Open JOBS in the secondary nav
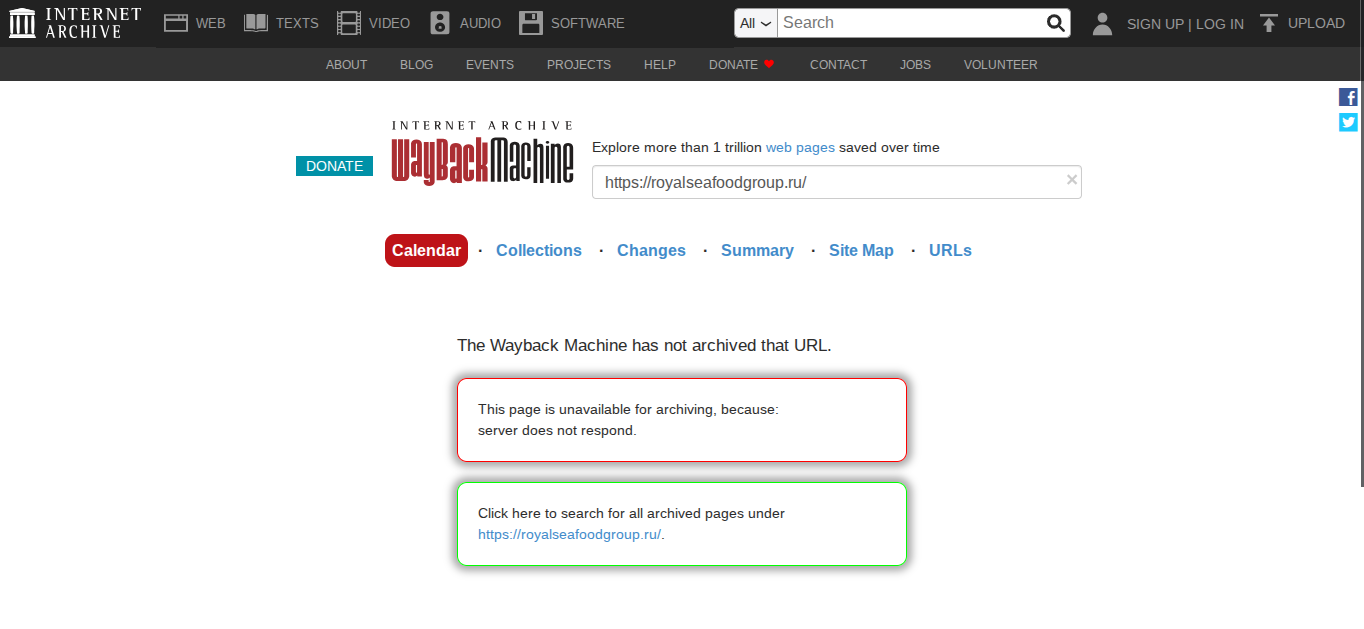Image resolution: width=1364 pixels, height=629 pixels. coord(915,64)
